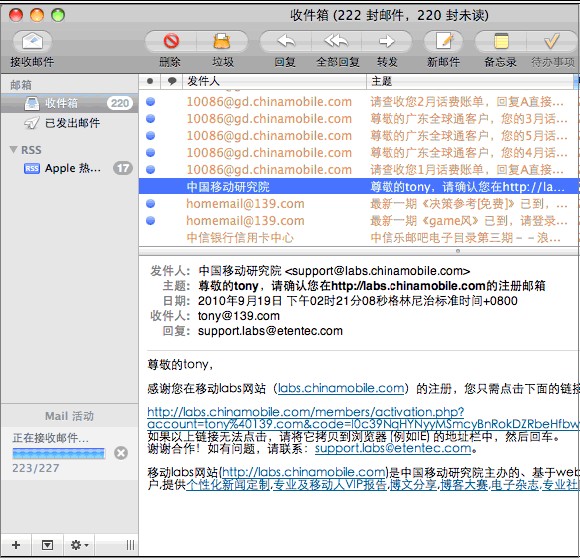Click the 17 RSS unread badge
Screen dimensions: 580x560
(x=123, y=168)
